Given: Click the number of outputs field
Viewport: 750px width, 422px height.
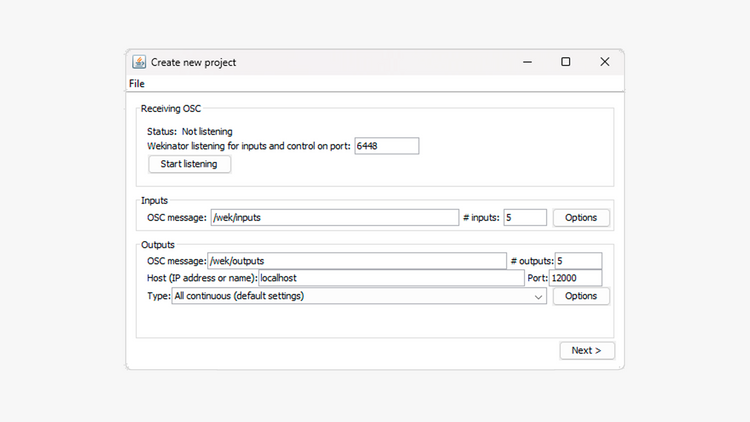Looking at the screenshot, I should [579, 260].
